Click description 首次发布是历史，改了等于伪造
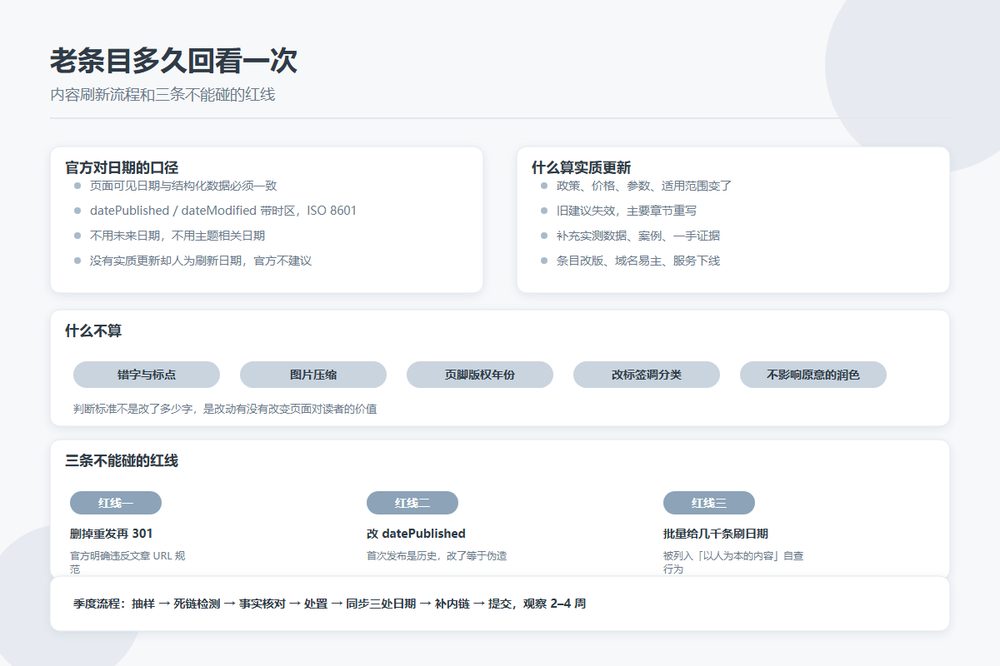 pyautogui.click(x=437, y=556)
